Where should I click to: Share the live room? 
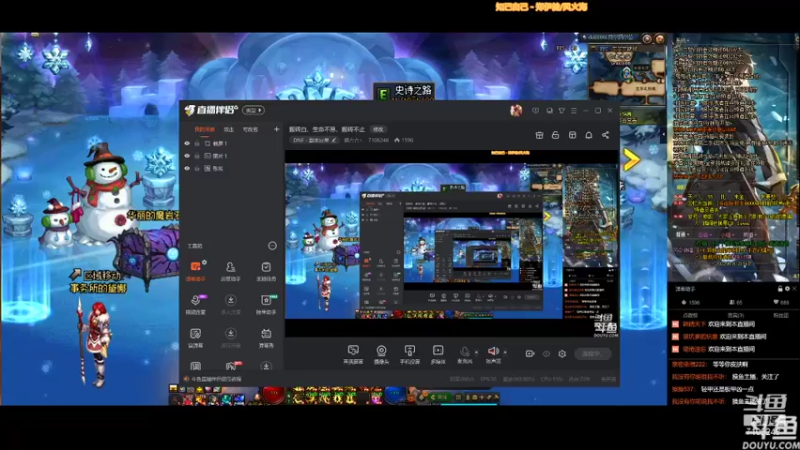click(x=605, y=135)
